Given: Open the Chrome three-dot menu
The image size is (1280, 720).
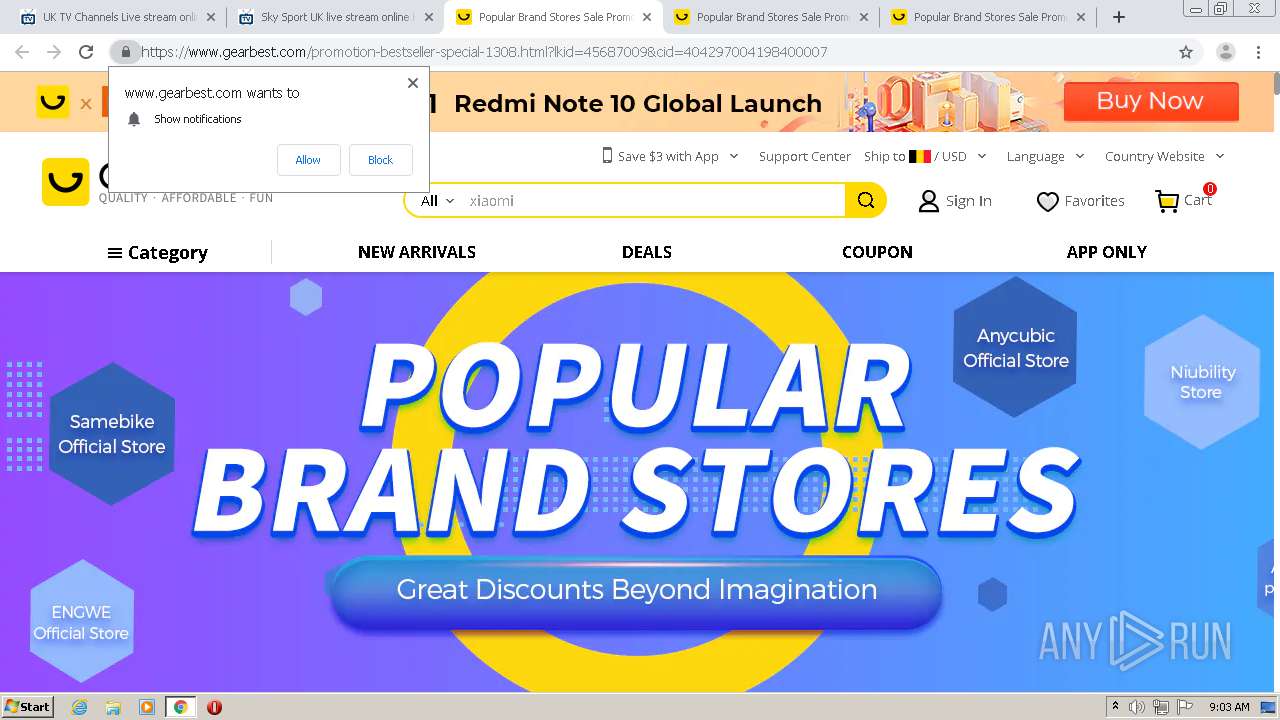Looking at the screenshot, I should 1258,52.
